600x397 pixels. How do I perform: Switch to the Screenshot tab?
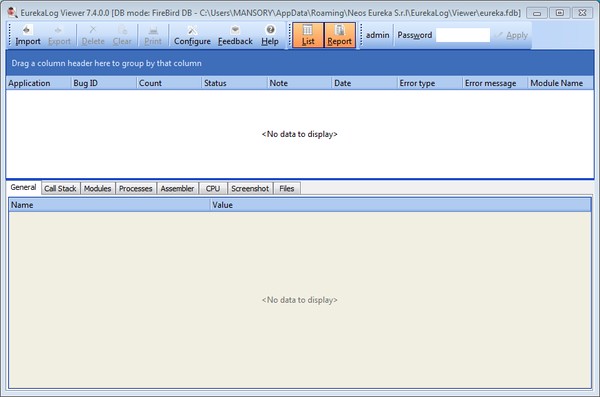click(x=250, y=189)
